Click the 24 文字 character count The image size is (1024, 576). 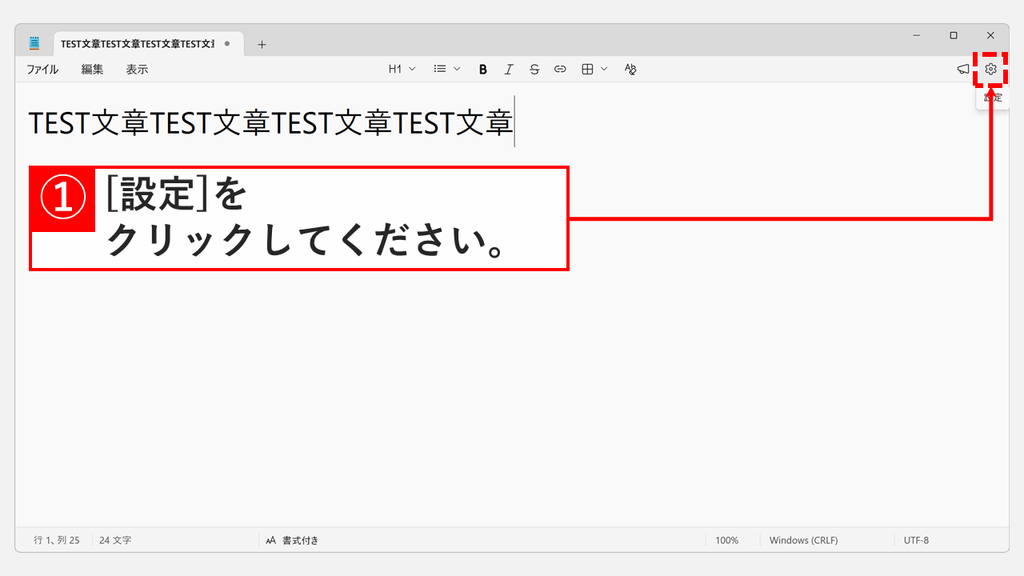click(116, 540)
